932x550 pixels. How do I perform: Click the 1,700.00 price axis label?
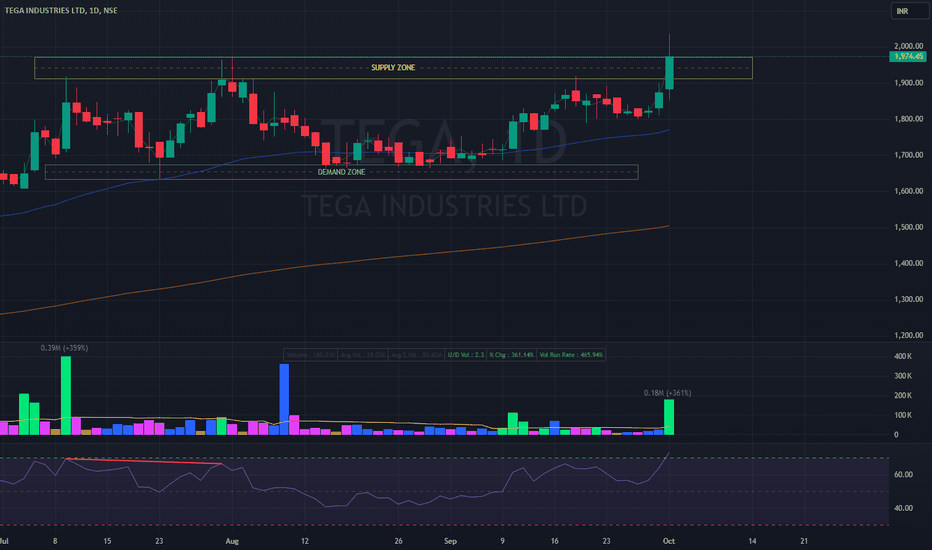[908, 155]
